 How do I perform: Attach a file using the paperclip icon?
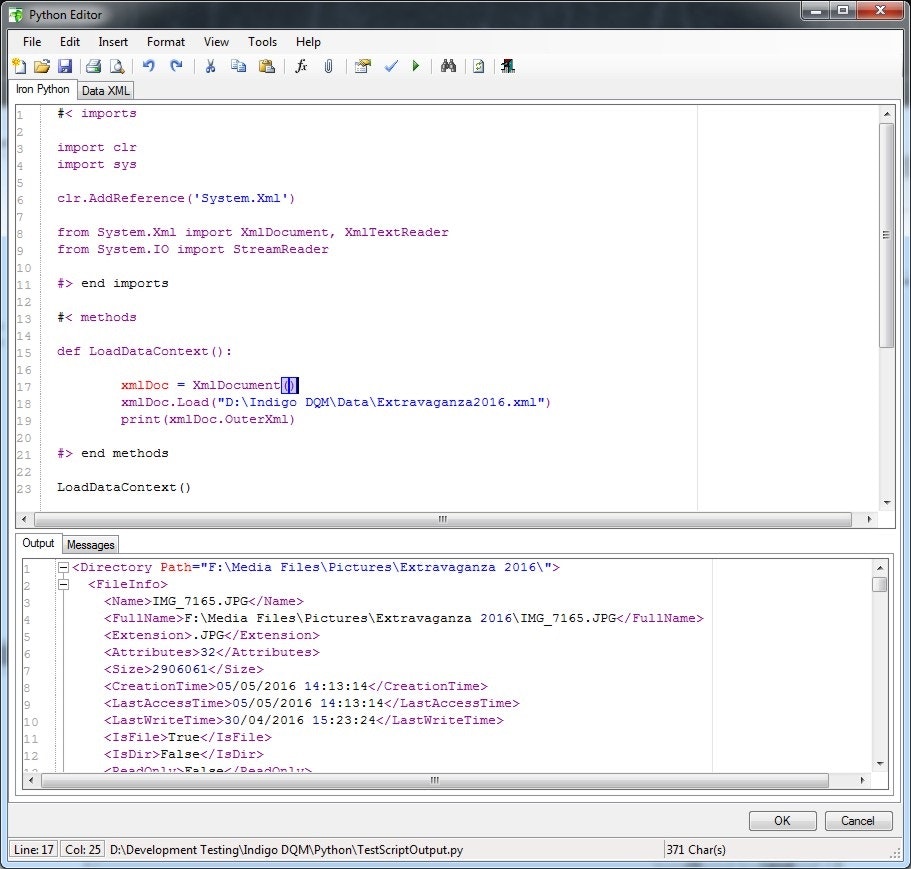click(x=329, y=66)
